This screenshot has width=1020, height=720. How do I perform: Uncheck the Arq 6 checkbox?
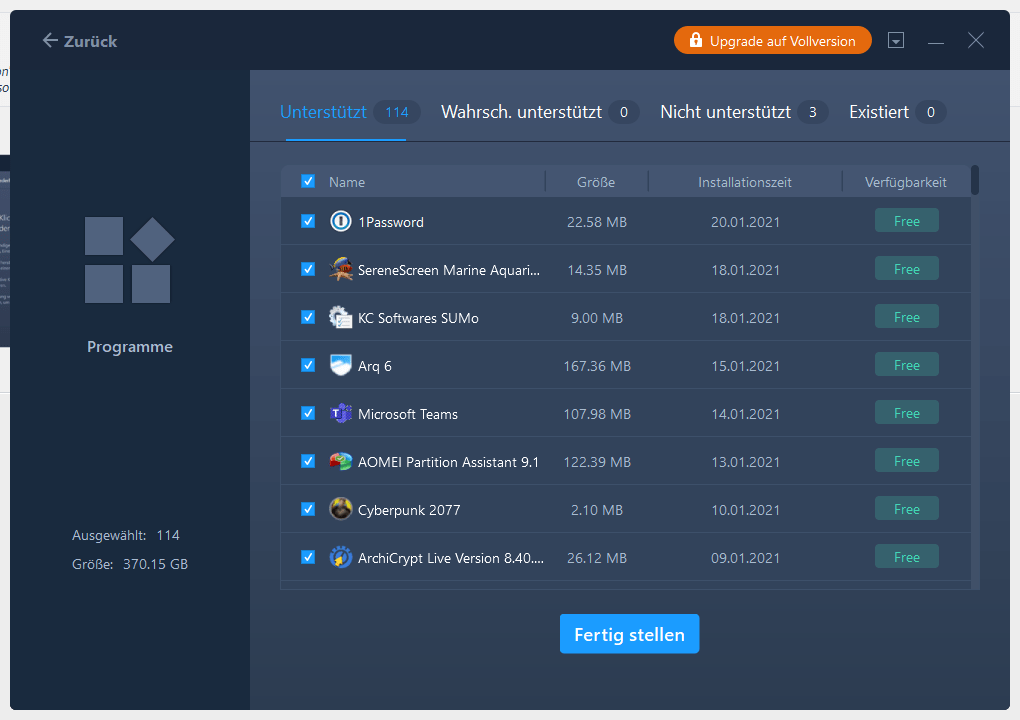pyautogui.click(x=308, y=366)
